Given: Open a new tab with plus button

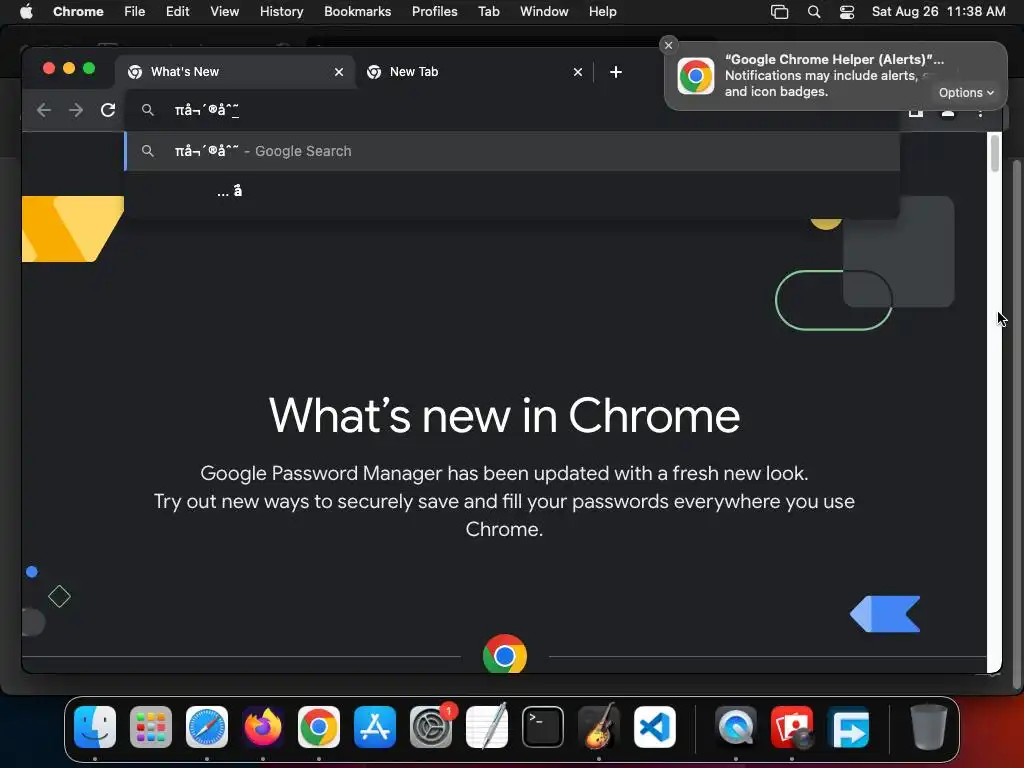Looking at the screenshot, I should [615, 72].
